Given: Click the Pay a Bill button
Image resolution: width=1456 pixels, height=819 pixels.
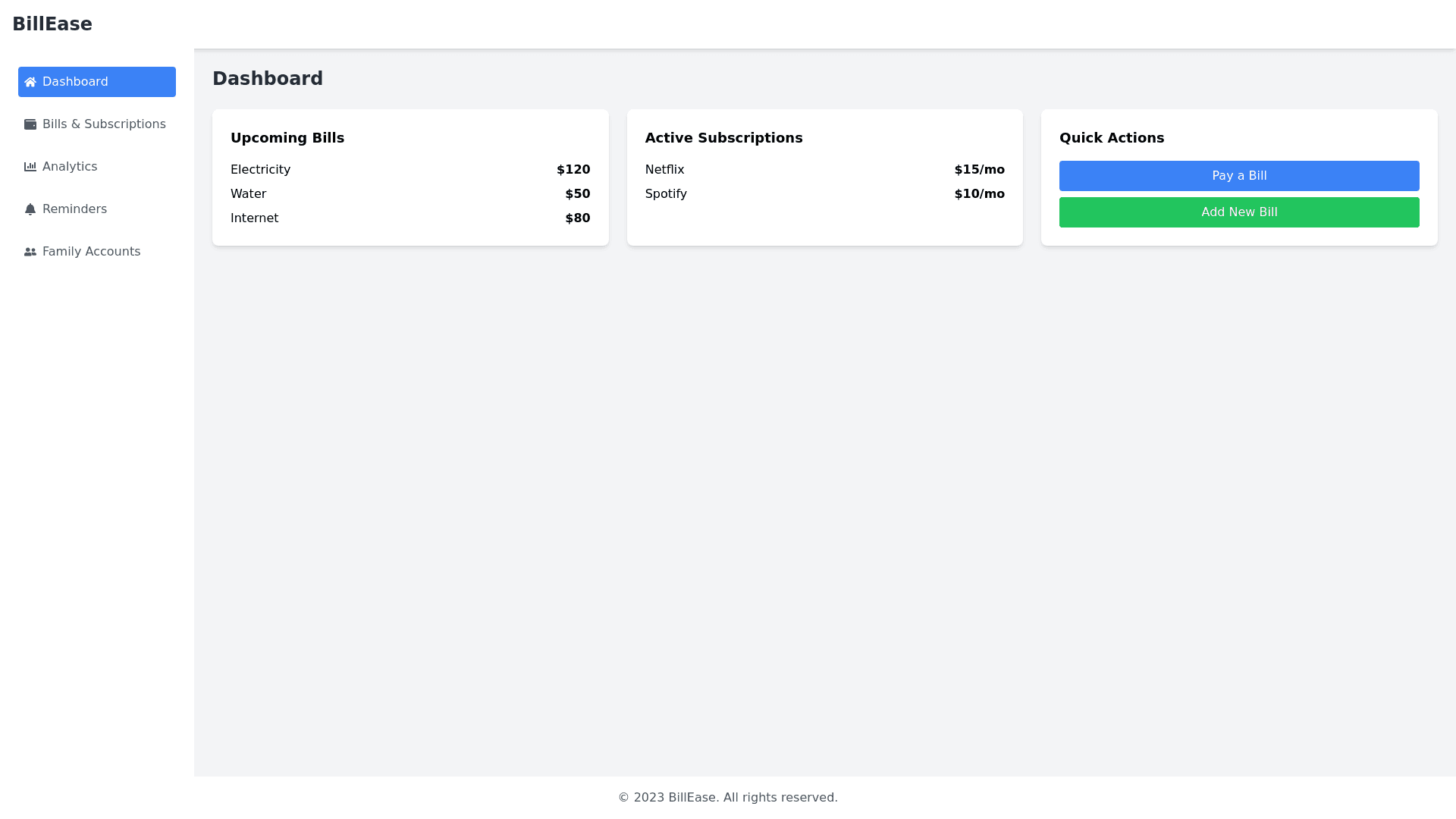Looking at the screenshot, I should (x=1239, y=175).
